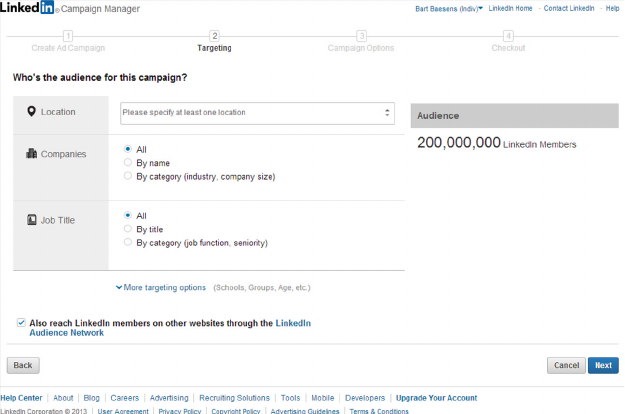Screen dimensions: 625x414
Task: Click step 4 Checkout icon
Action: (x=508, y=36)
